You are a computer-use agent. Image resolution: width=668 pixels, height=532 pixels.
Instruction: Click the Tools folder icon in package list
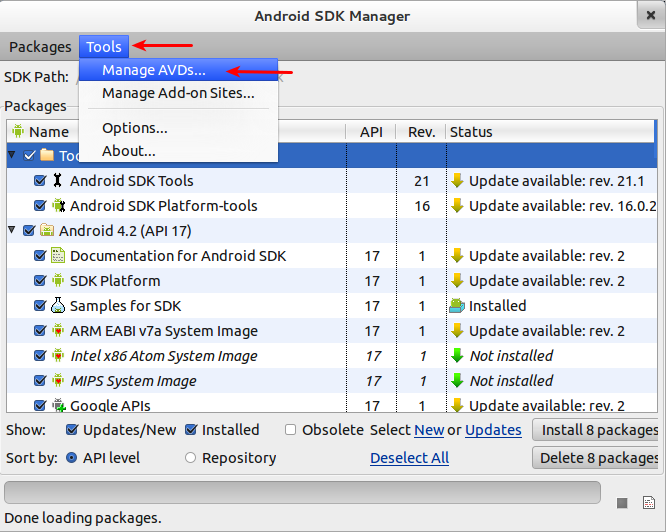[x=47, y=155]
